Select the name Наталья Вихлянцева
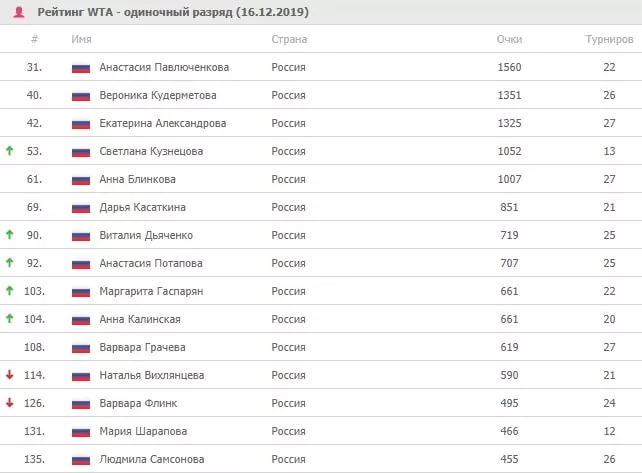 tap(151, 375)
